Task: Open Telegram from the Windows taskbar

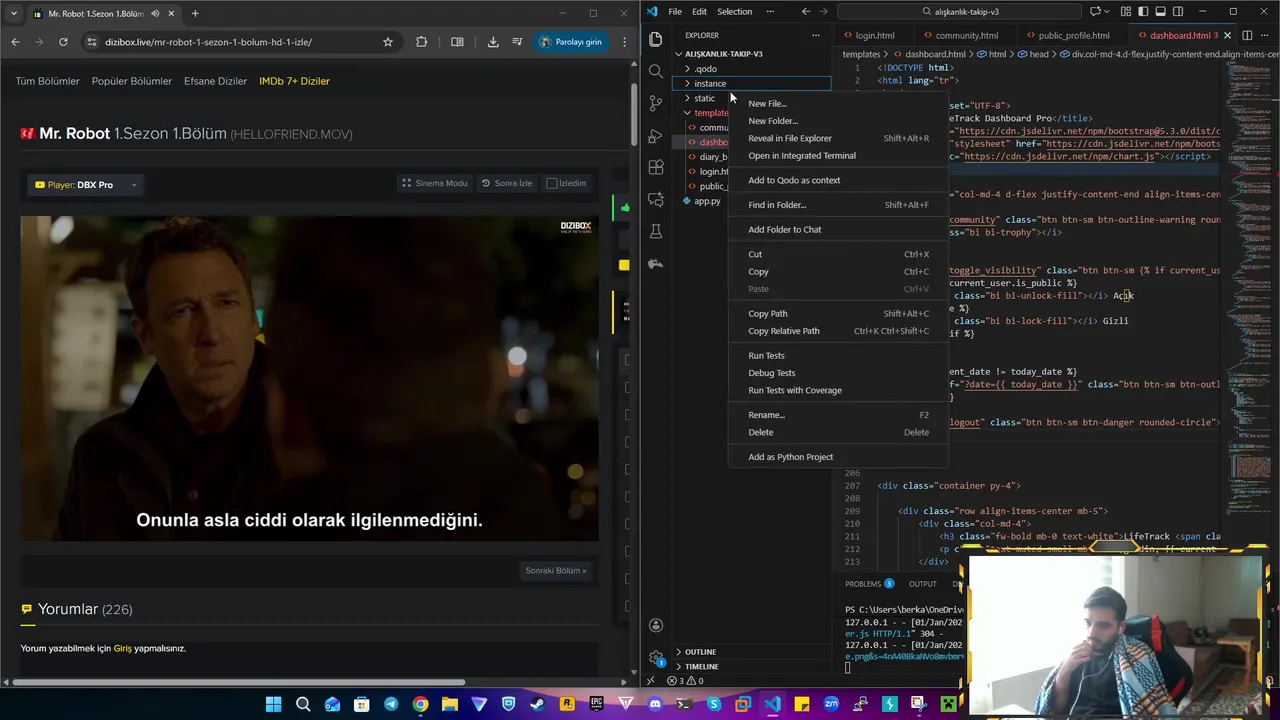Action: click(391, 704)
